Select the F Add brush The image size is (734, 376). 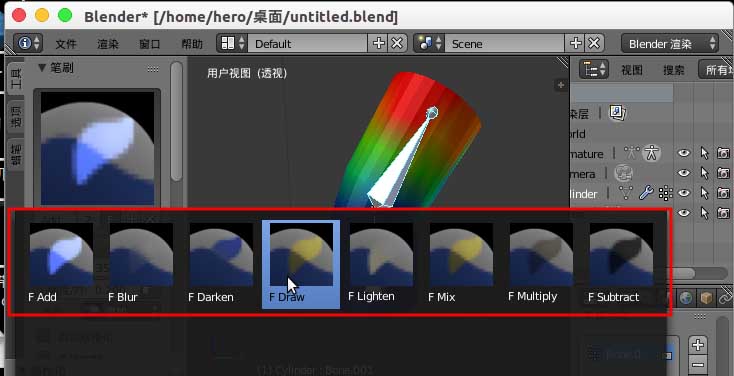tap(61, 264)
